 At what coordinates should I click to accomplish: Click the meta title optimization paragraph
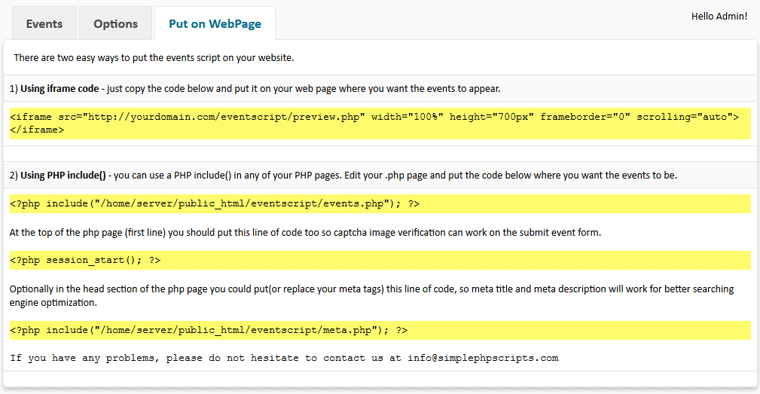pyautogui.click(x=371, y=296)
